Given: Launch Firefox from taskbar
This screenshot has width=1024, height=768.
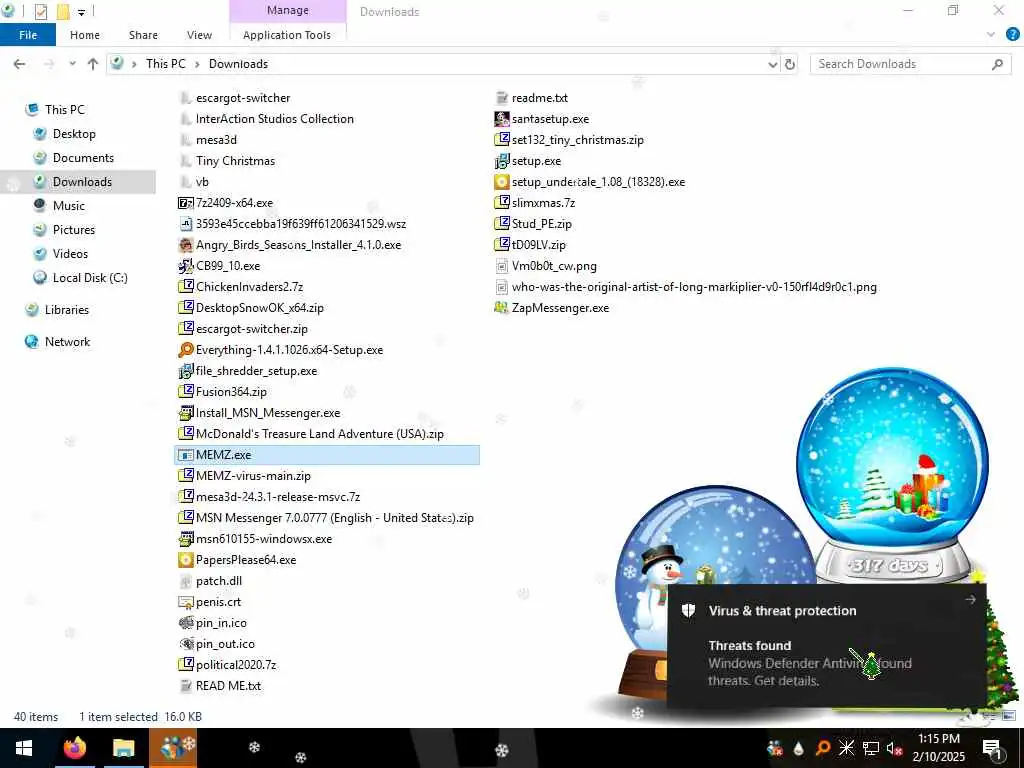Looking at the screenshot, I should pos(74,748).
